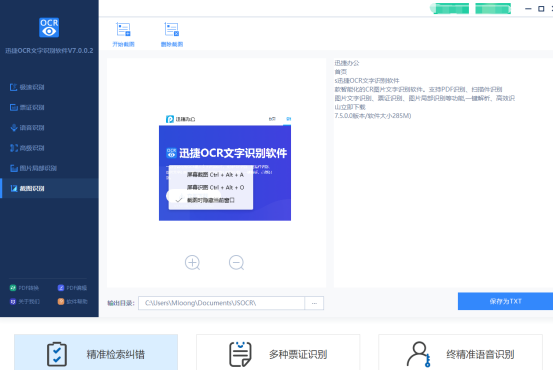The width and height of the screenshot is (553, 370).
Task: Click the result line 山立即下载
Action: 350,107
